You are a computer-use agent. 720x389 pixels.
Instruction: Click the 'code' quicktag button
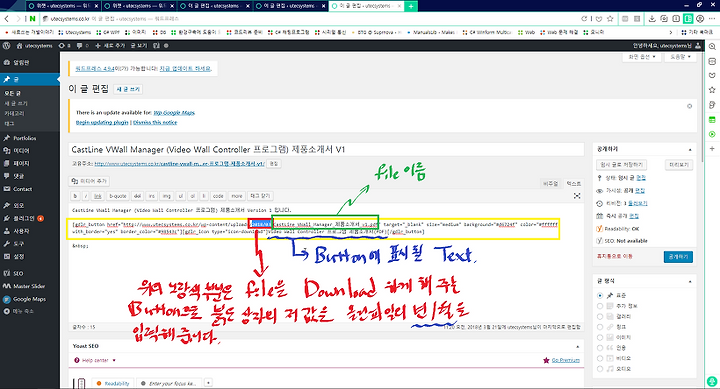218,196
